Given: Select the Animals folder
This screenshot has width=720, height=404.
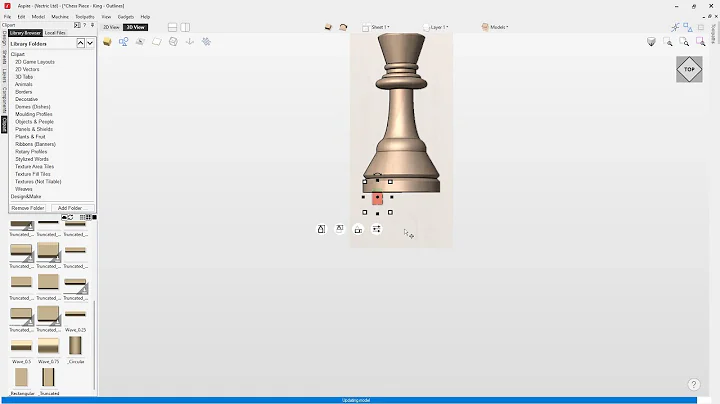Looking at the screenshot, I should 23,84.
